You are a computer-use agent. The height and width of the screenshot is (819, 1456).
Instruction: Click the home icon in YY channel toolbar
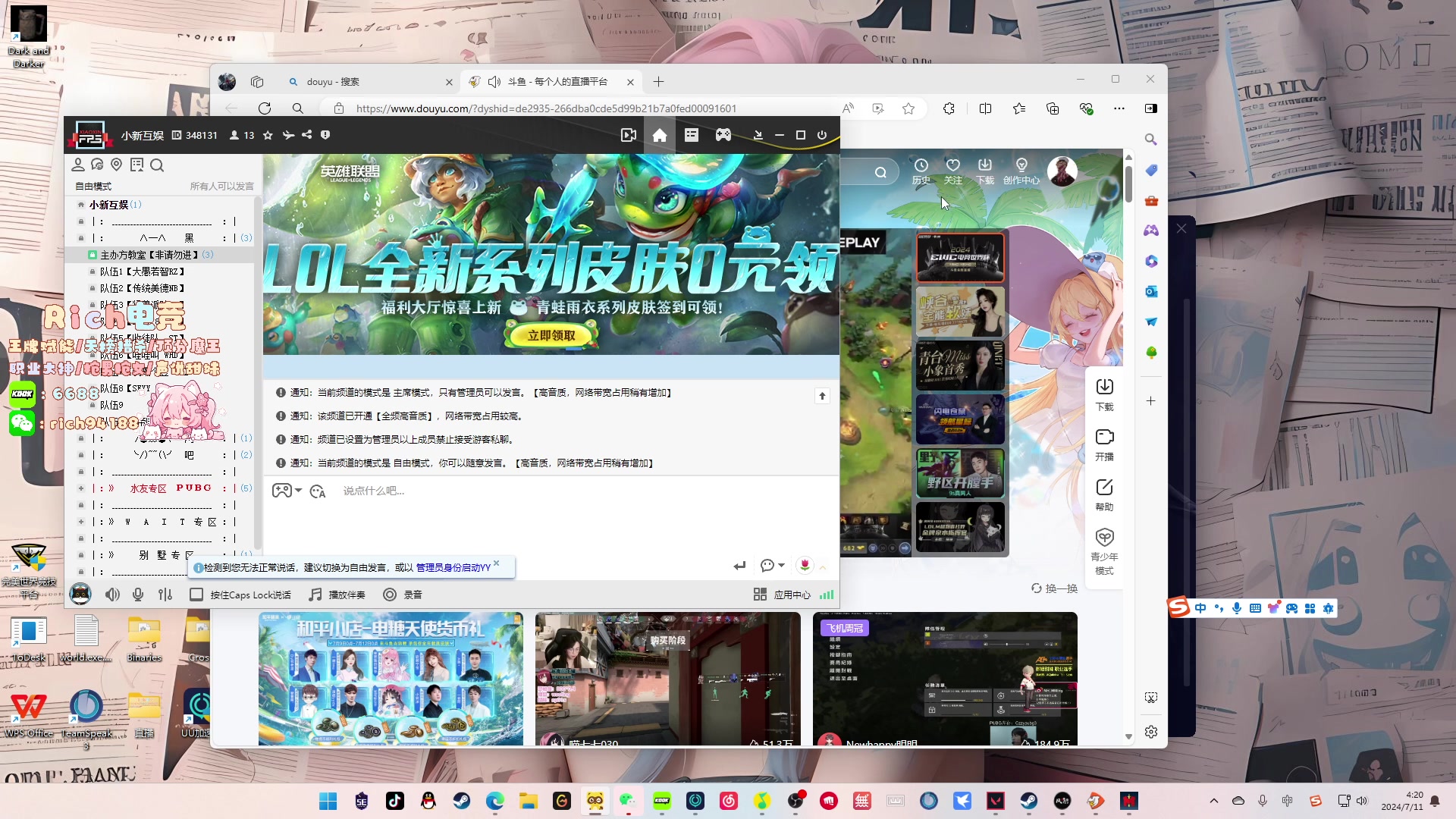(659, 135)
